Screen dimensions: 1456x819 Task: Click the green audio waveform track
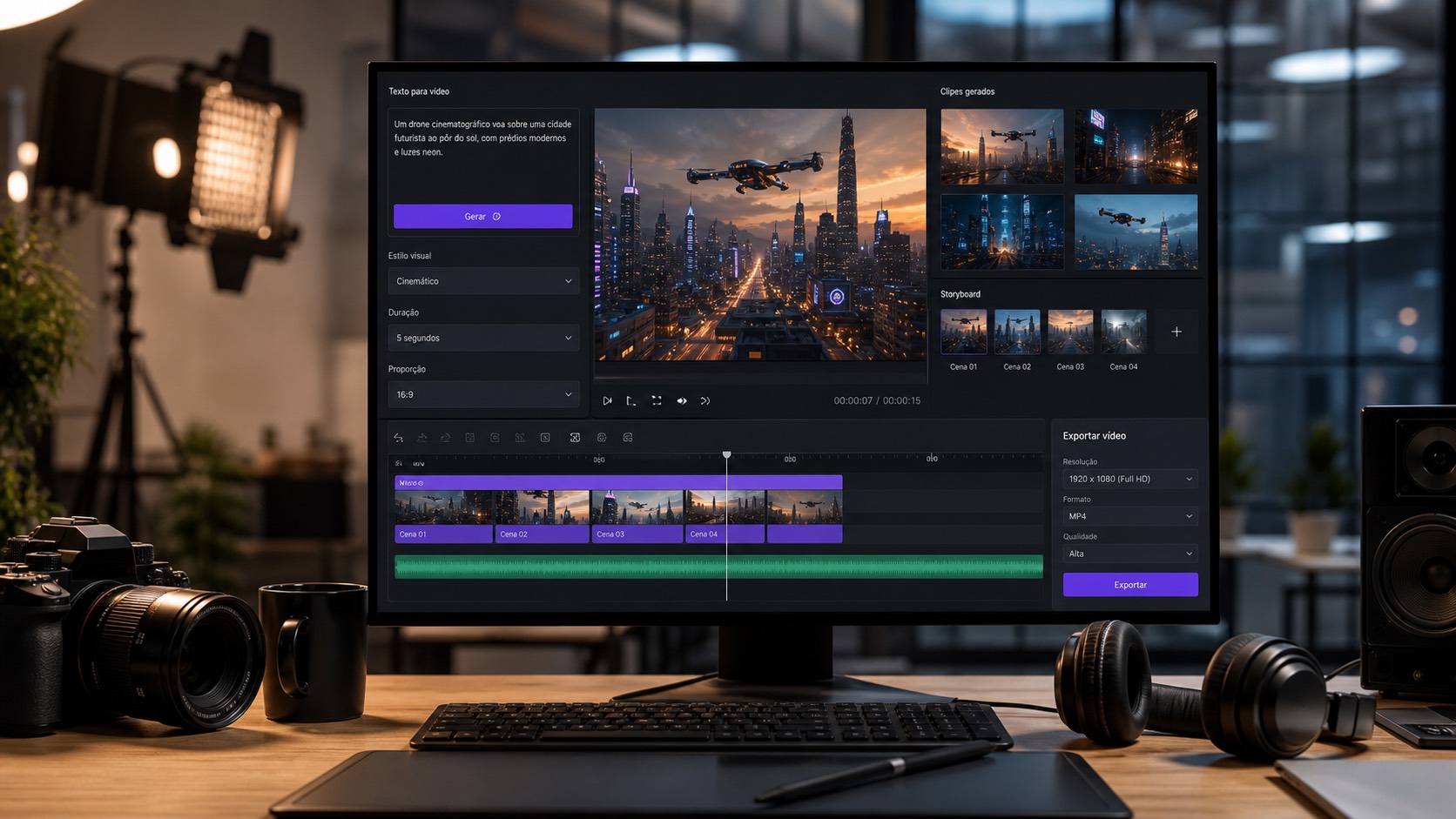[718, 567]
